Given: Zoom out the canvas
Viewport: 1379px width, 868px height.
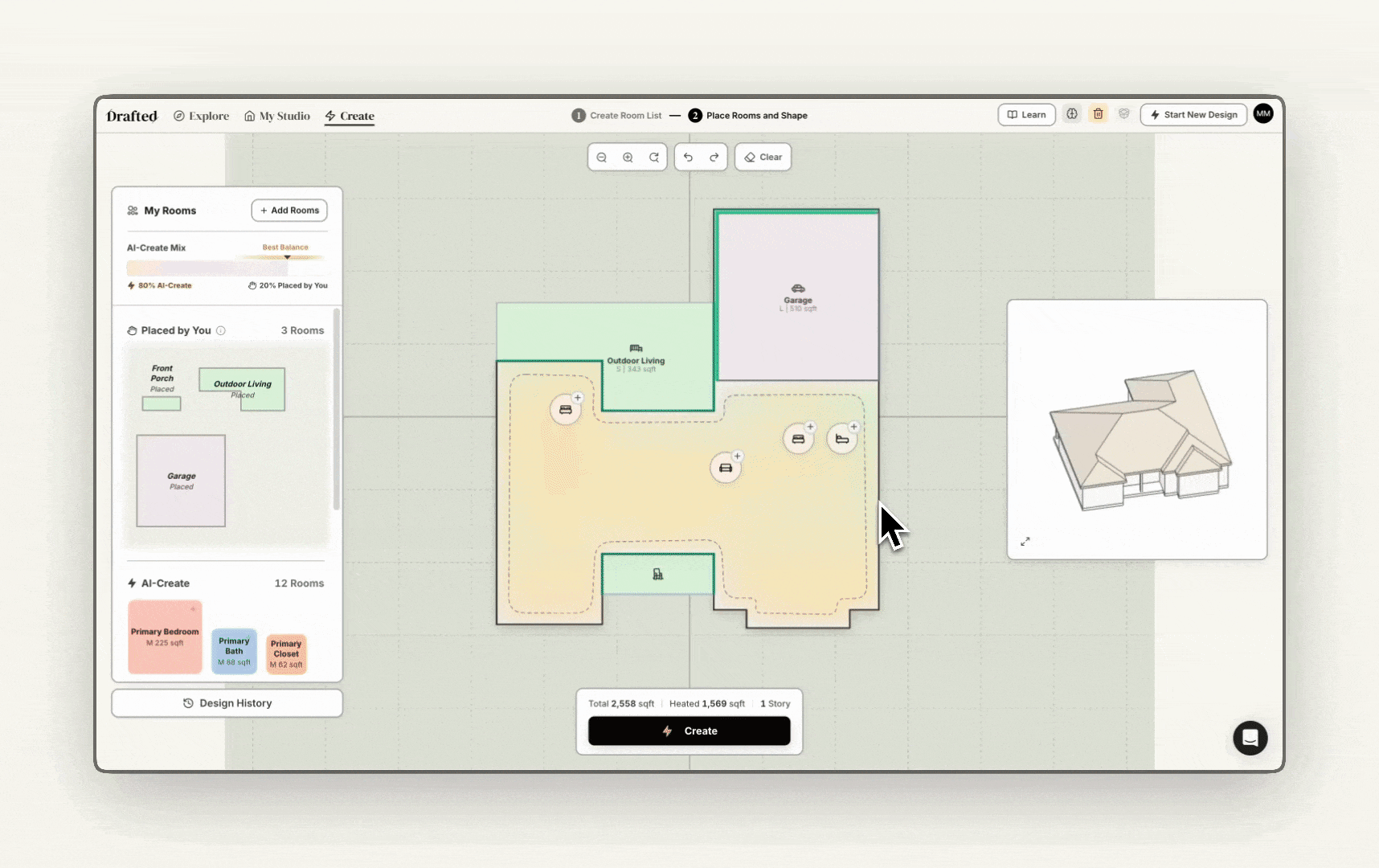Looking at the screenshot, I should 601,158.
